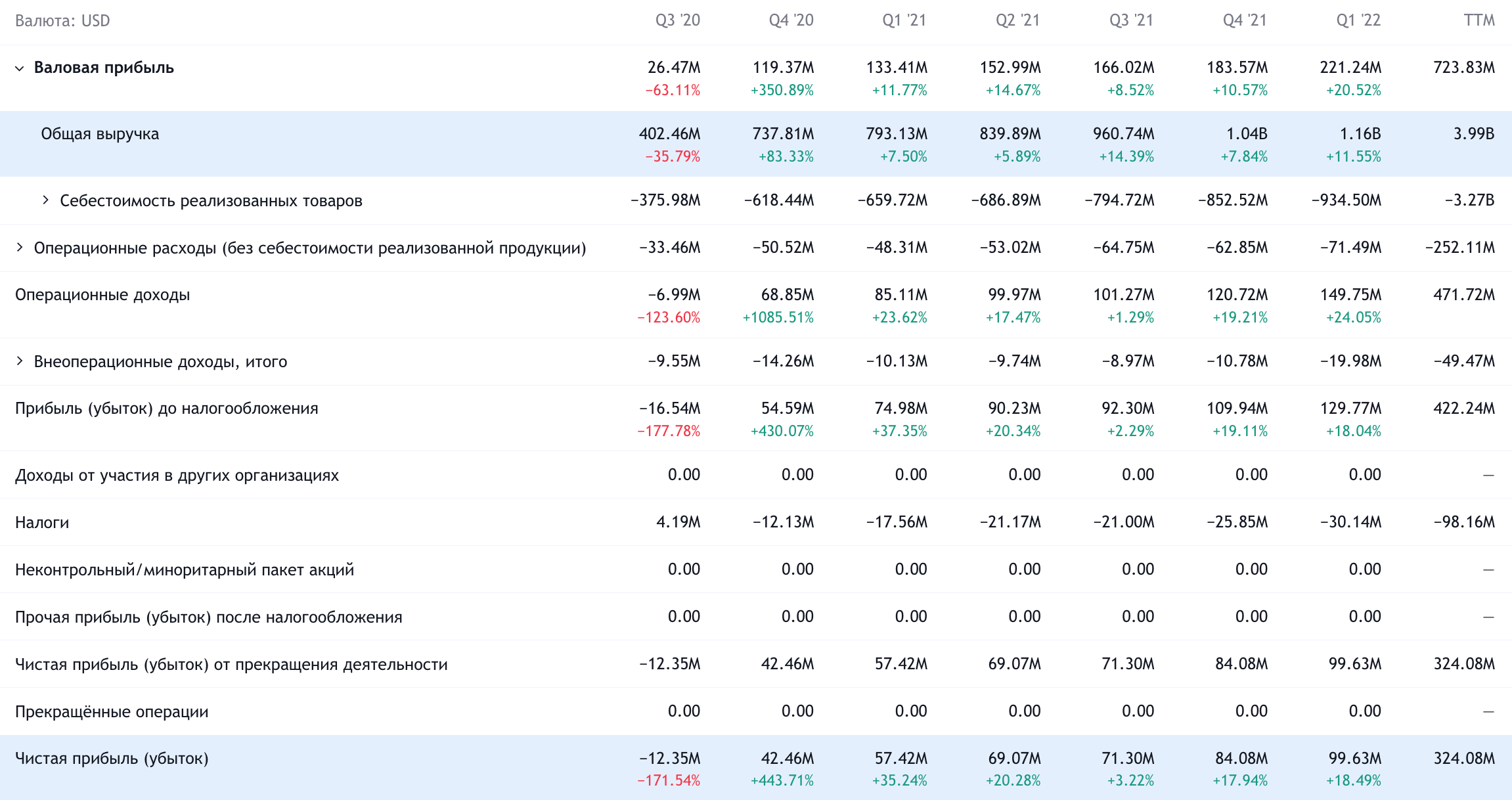The height and width of the screenshot is (800, 1512).
Task: Click the +18.49% net income change
Action: [x=1354, y=781]
